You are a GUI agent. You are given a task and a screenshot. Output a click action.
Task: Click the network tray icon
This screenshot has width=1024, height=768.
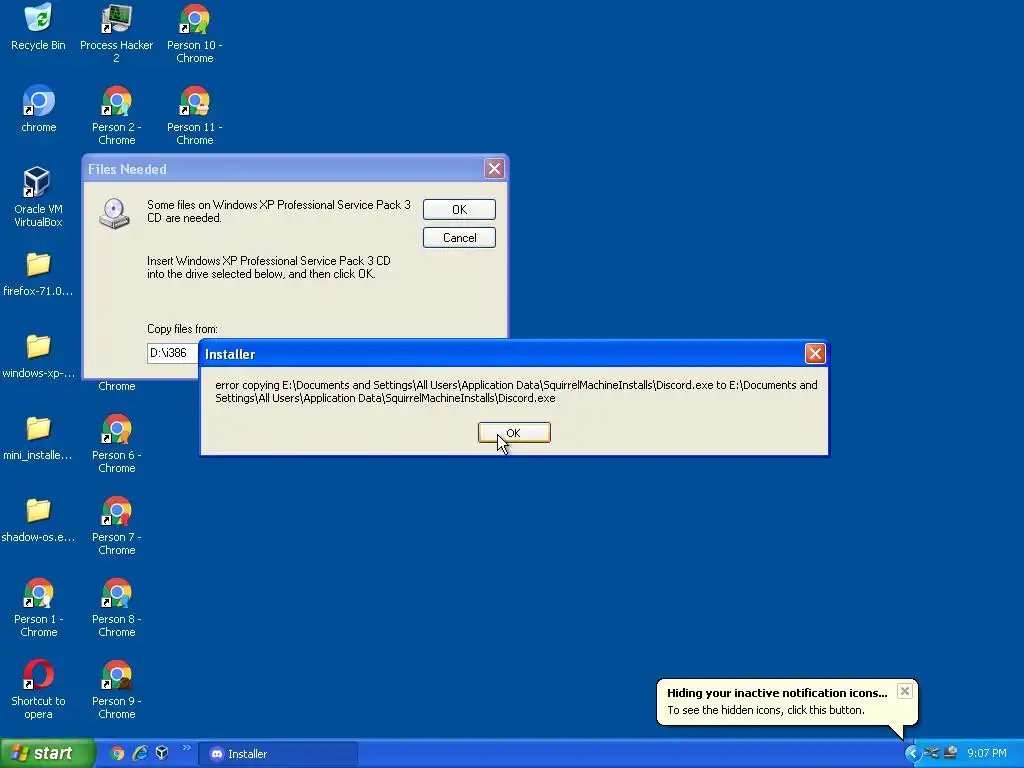pos(931,754)
